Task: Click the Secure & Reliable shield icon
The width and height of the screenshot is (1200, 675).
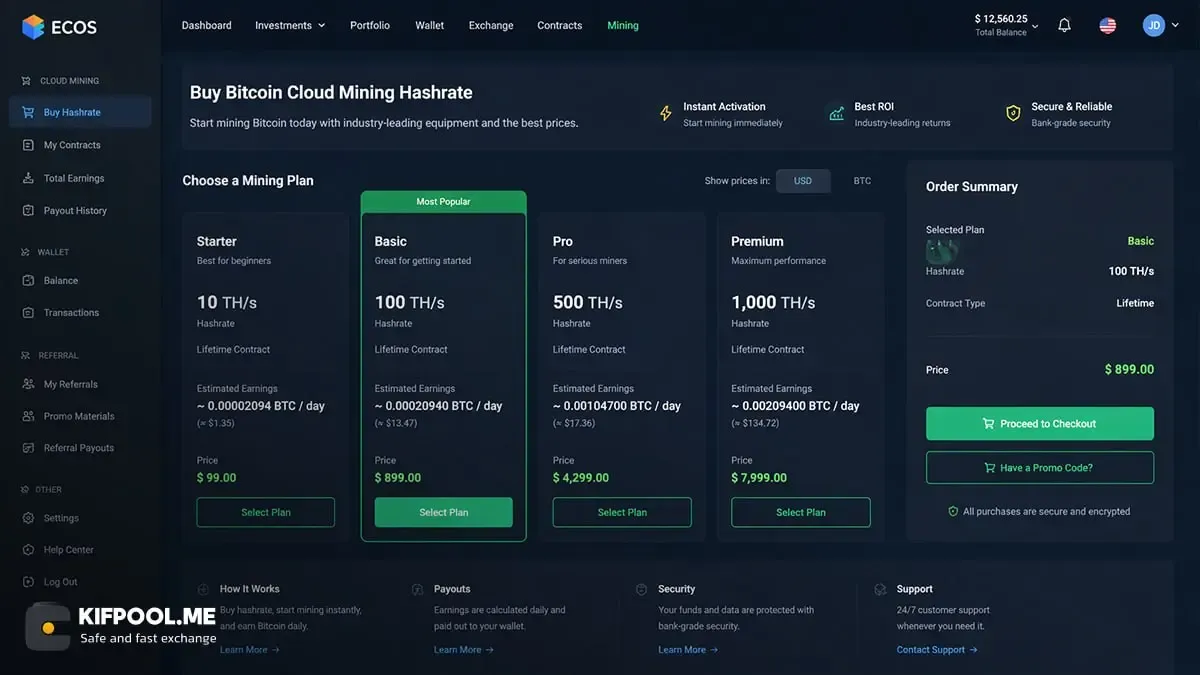Action: point(1013,113)
